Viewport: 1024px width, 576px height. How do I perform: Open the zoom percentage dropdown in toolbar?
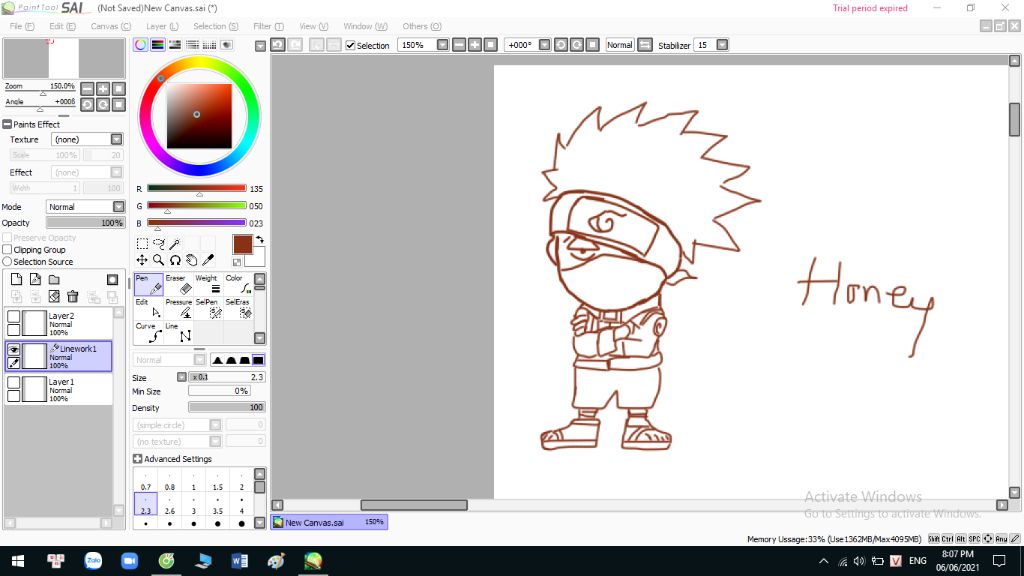(x=442, y=44)
